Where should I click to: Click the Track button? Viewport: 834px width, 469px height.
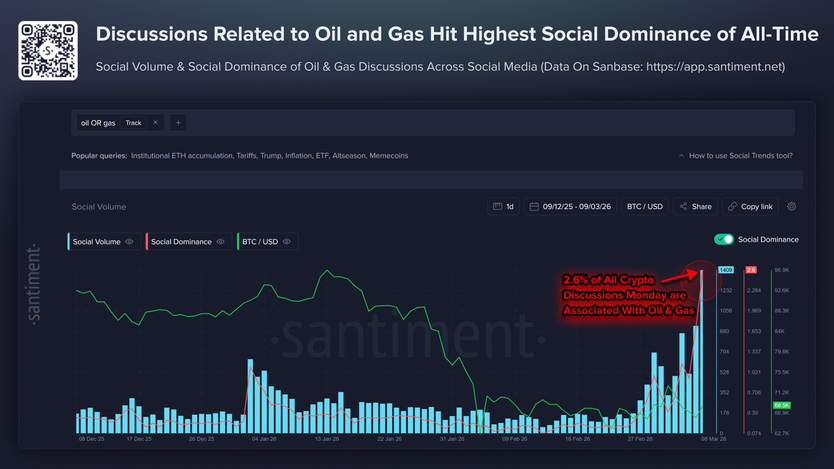click(133, 123)
